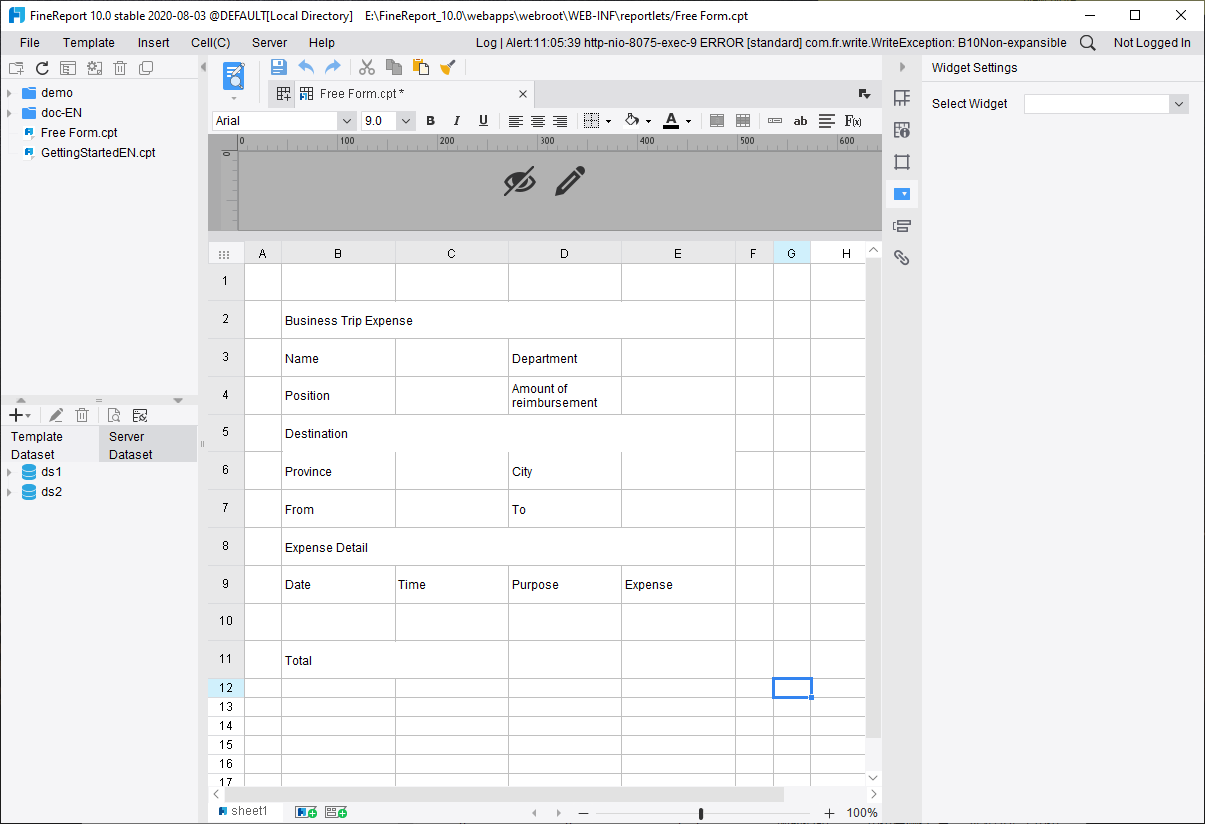Click the pencil edit icon in header area
Screen dimensions: 1205x824
pyautogui.click(x=570, y=181)
